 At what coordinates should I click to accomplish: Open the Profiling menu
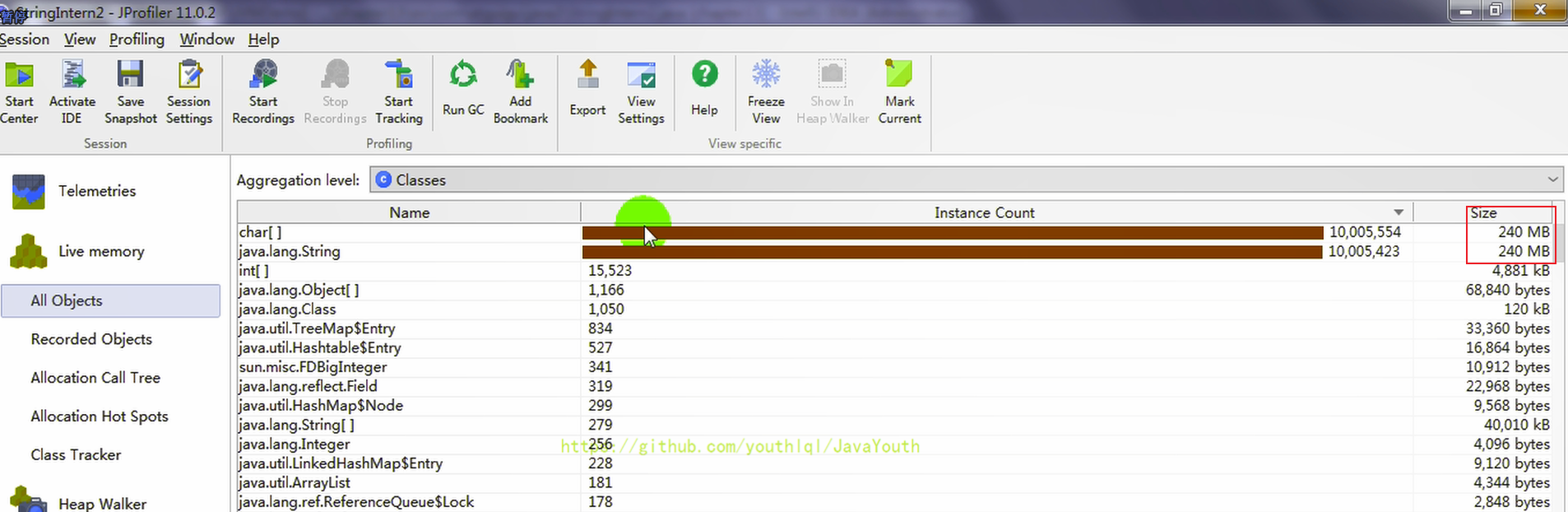pos(137,40)
